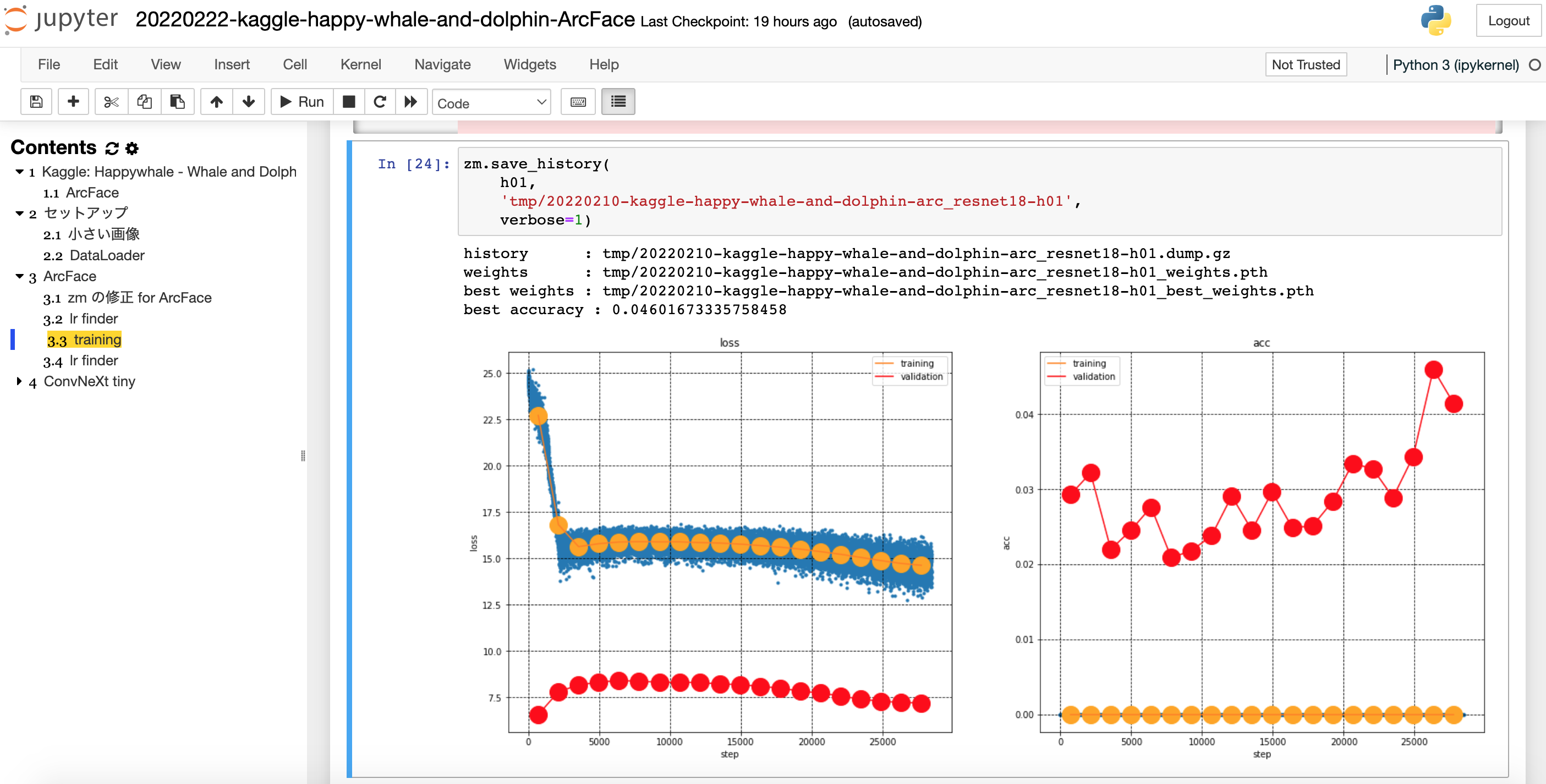The width and height of the screenshot is (1546, 784).
Task: Save the notebook with the floppy disk icon
Action: tap(36, 102)
